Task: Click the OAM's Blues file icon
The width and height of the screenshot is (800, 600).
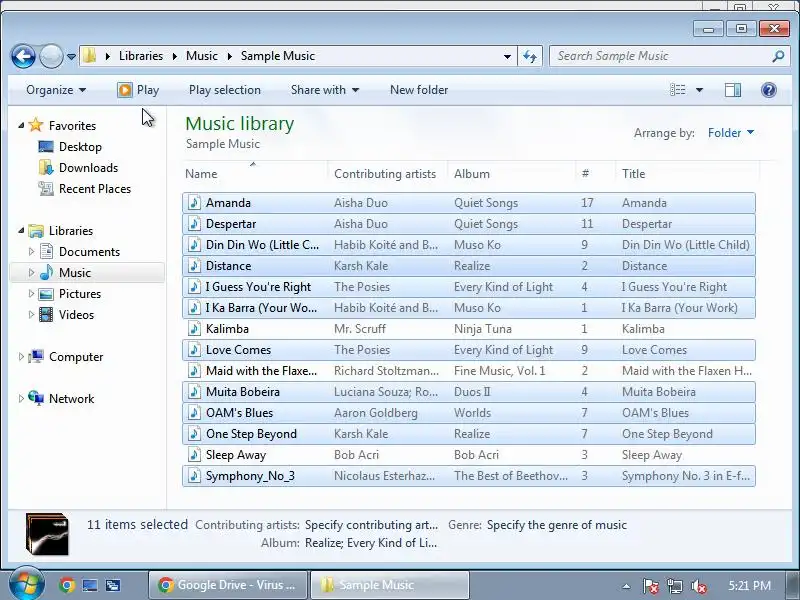Action: (194, 413)
